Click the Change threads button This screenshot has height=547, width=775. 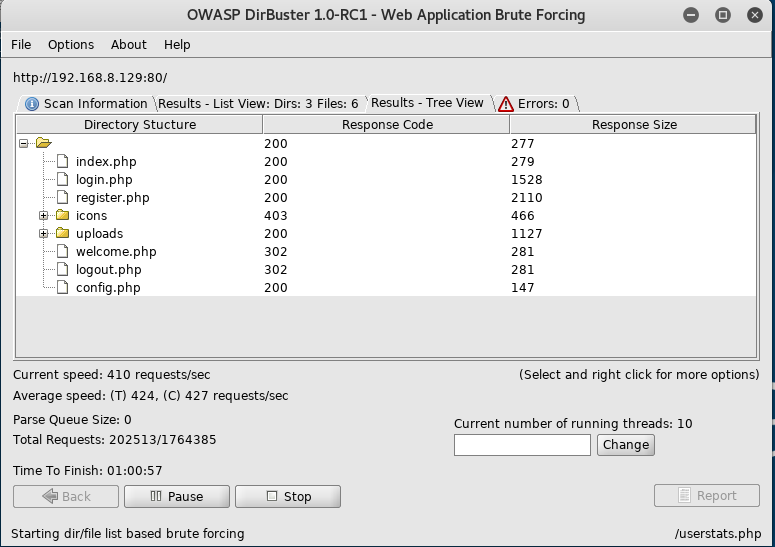(626, 445)
